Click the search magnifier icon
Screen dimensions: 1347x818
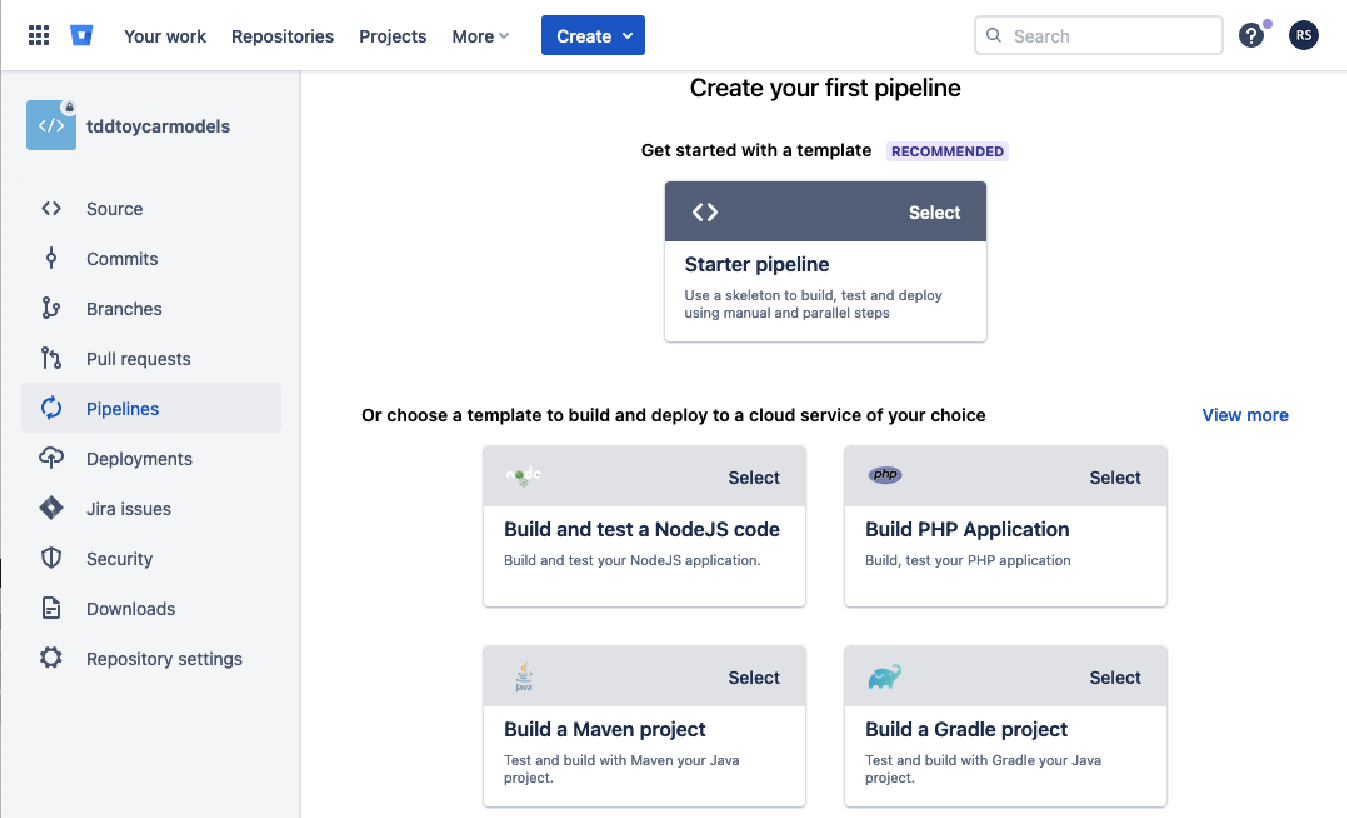tap(994, 36)
